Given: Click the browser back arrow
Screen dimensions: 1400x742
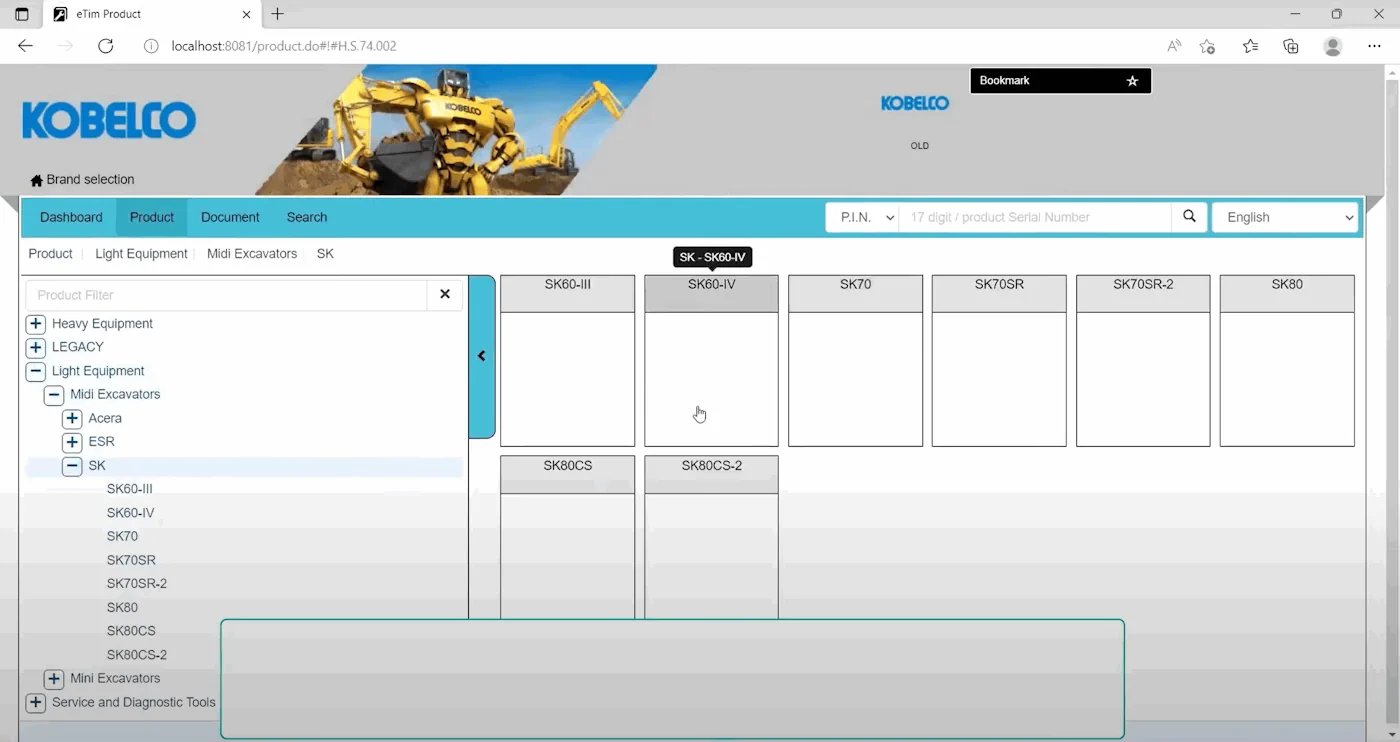Looking at the screenshot, I should pos(26,46).
